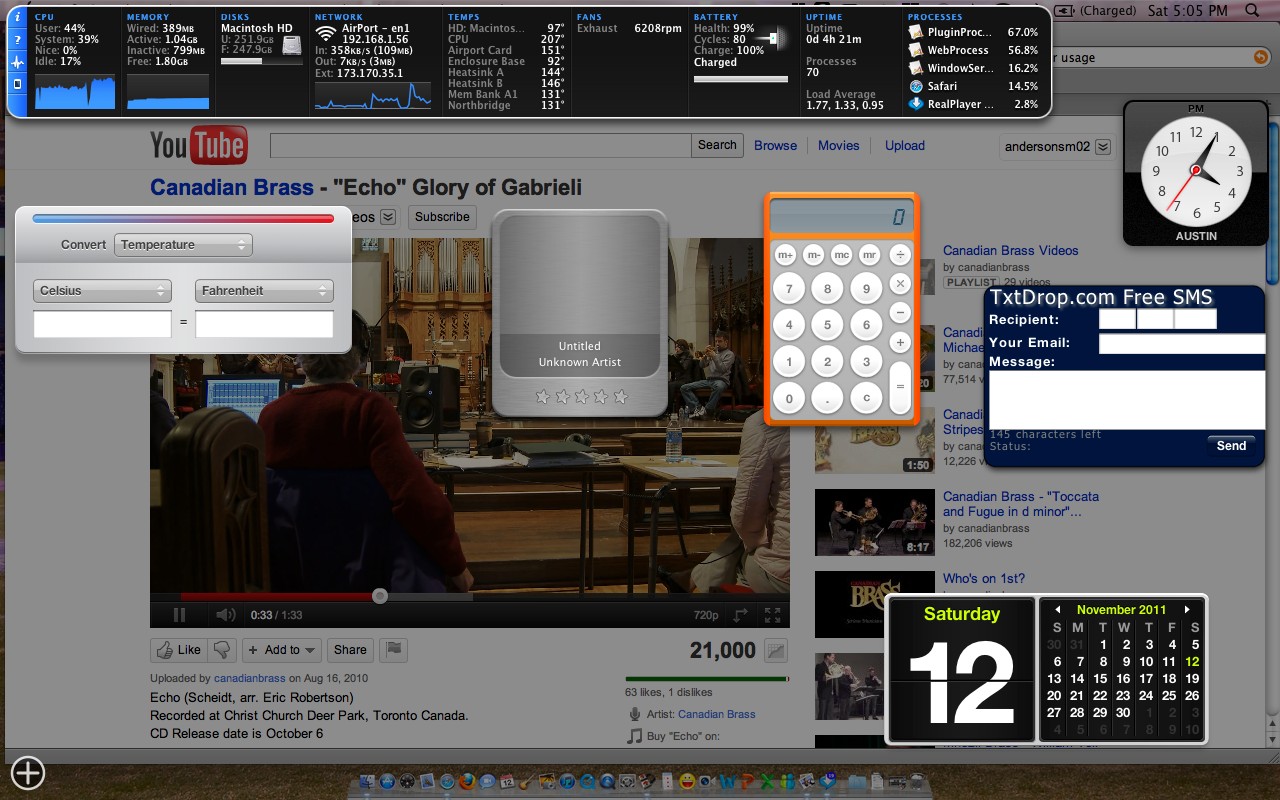Rate track with first star in iTunes widget
The image size is (1280, 800).
[x=543, y=397]
